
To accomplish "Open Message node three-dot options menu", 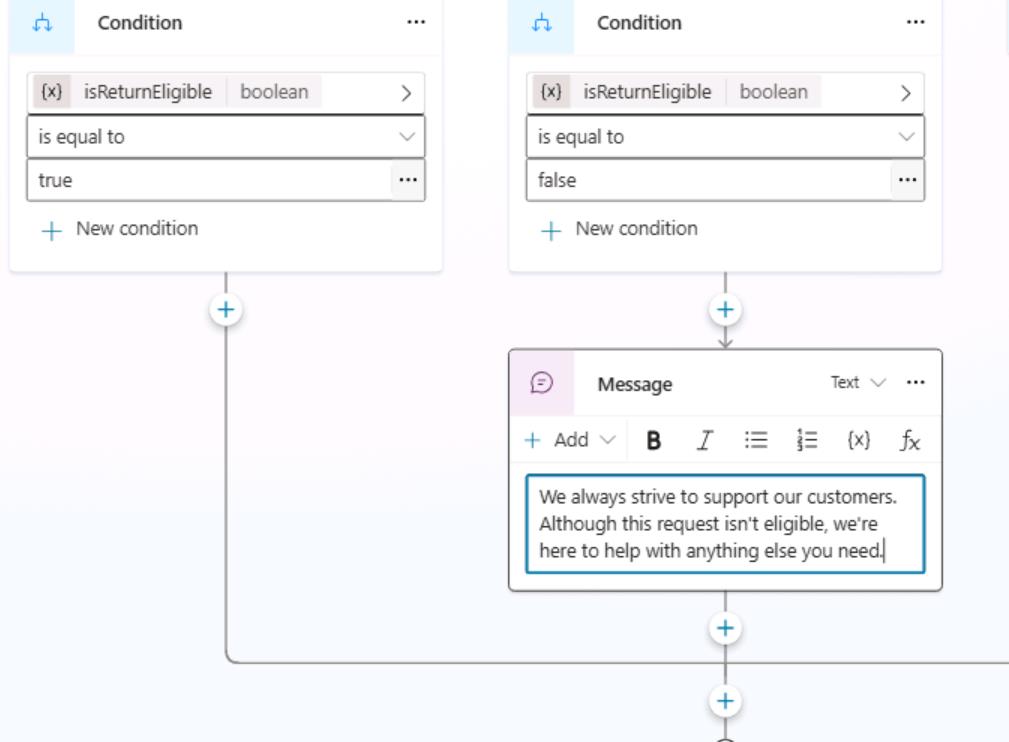I will coord(915,383).
